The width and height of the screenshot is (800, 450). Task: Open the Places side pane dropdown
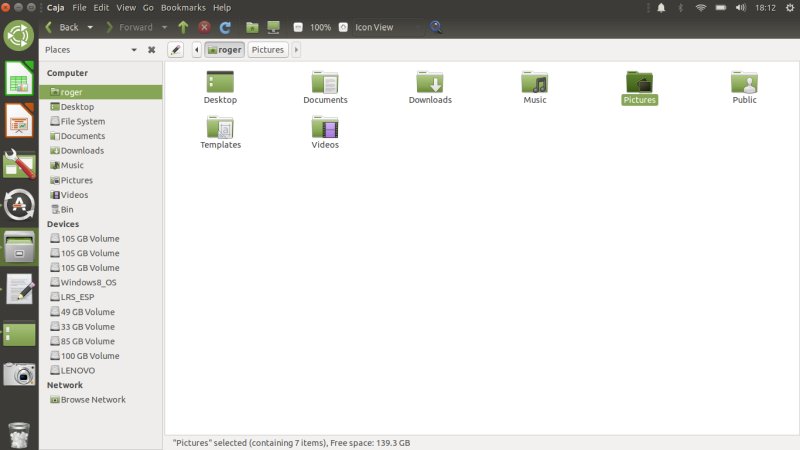coord(134,49)
